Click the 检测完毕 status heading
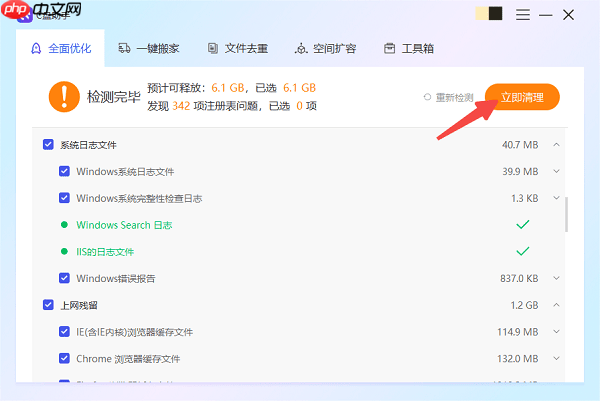 [114, 97]
